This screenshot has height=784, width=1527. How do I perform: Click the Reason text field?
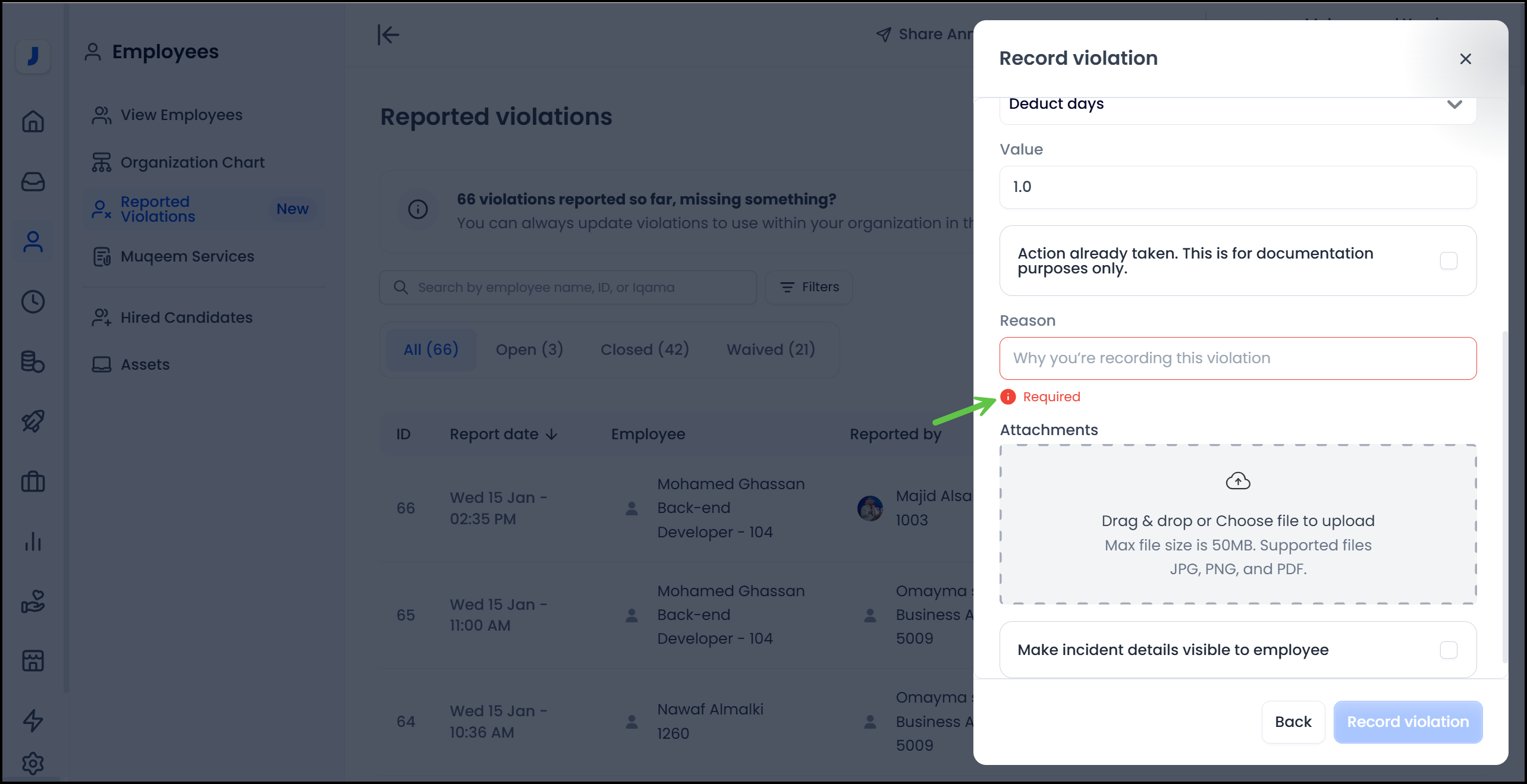point(1238,358)
